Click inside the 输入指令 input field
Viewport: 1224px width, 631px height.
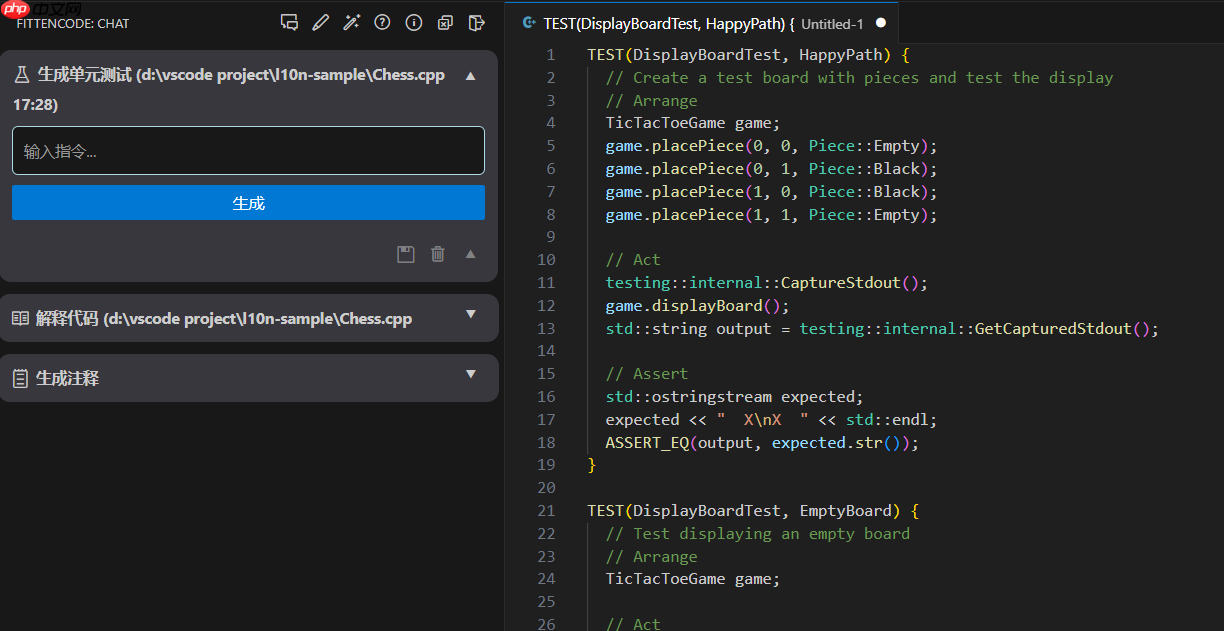[x=247, y=151]
